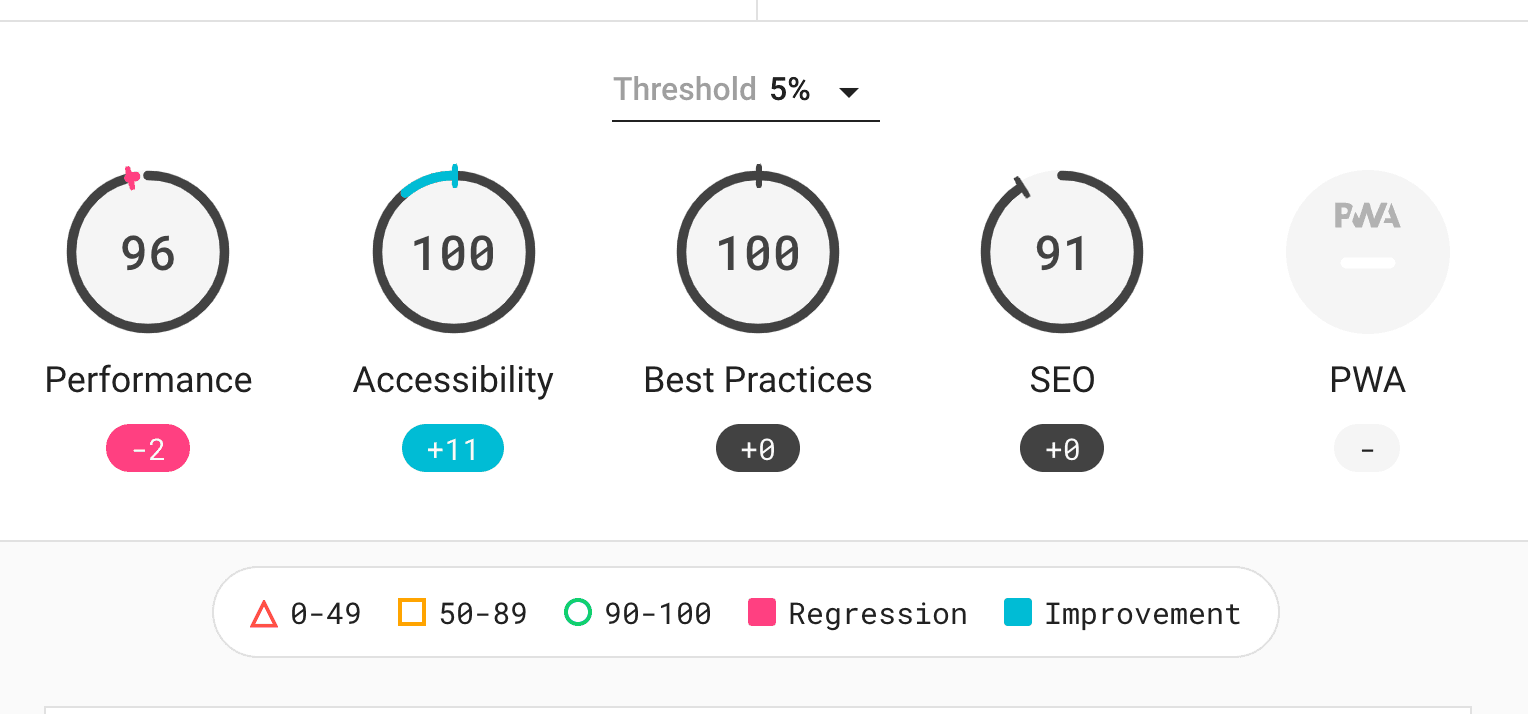
Task: Click the -2 Performance delta badge
Action: point(148,449)
